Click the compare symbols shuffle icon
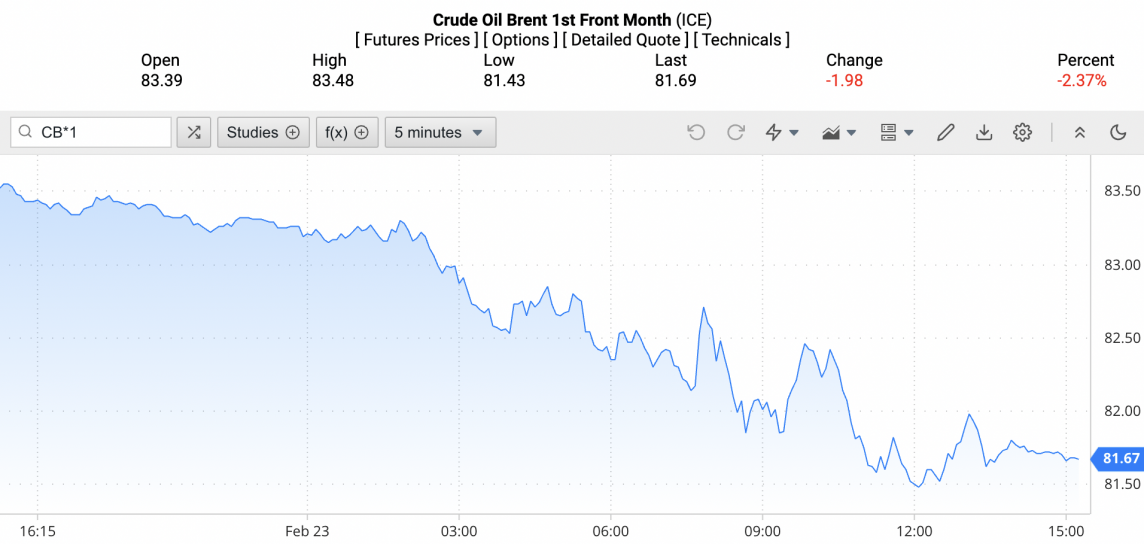 pyautogui.click(x=194, y=132)
